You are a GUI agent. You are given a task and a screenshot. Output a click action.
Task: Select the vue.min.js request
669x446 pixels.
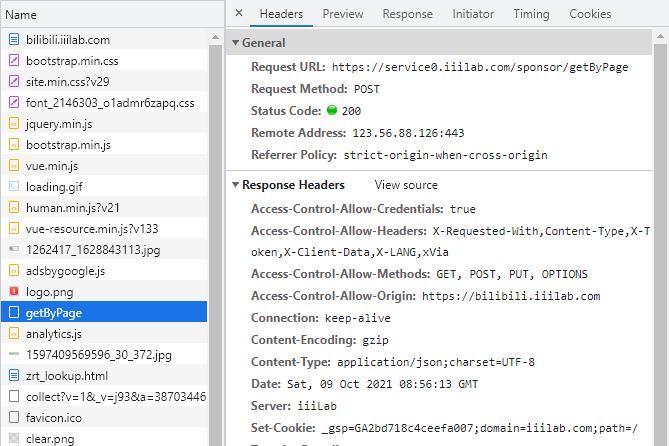(x=104, y=166)
